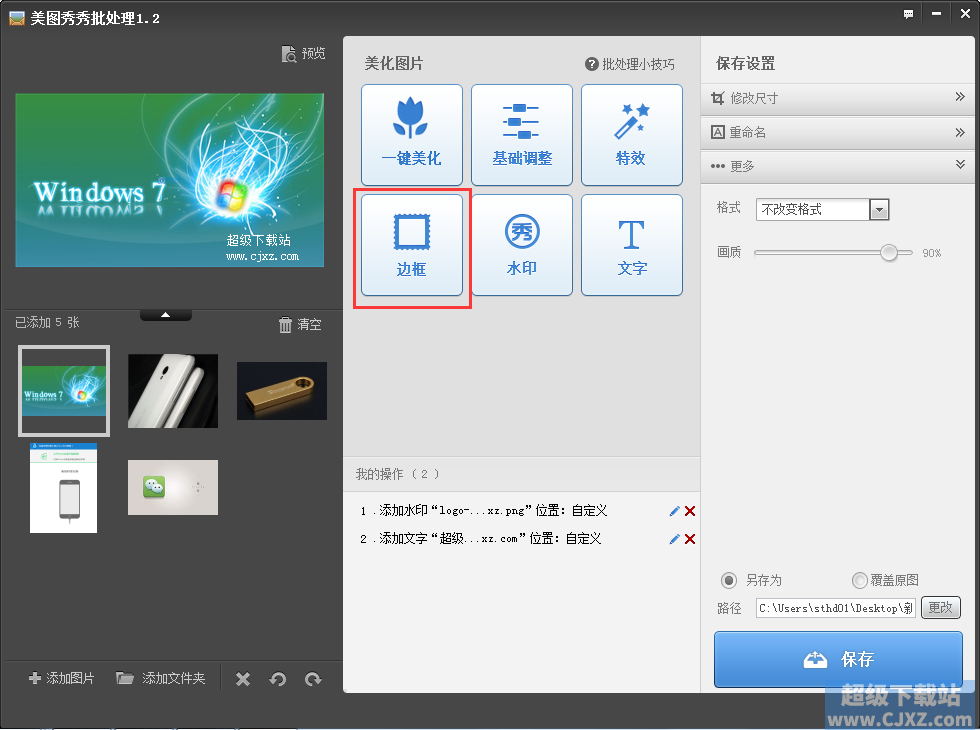980x730 pixels.
Task: Select the gold USB drive thumbnail
Action: pos(282,391)
